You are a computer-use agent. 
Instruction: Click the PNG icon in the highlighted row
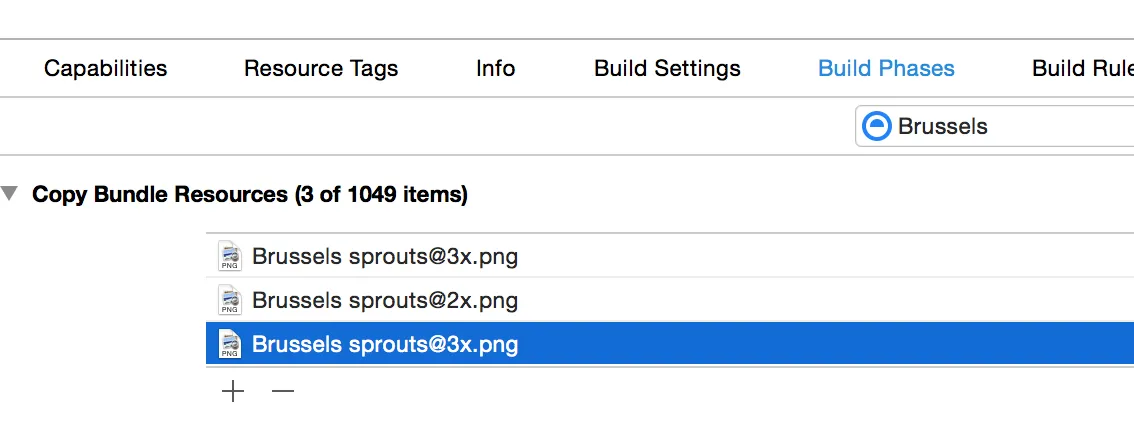click(x=230, y=345)
